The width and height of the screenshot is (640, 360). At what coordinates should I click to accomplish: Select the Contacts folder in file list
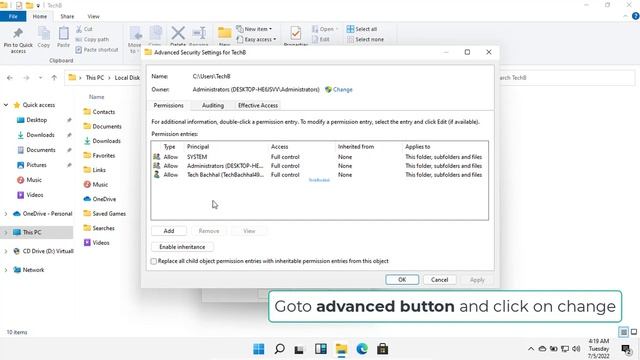click(103, 111)
